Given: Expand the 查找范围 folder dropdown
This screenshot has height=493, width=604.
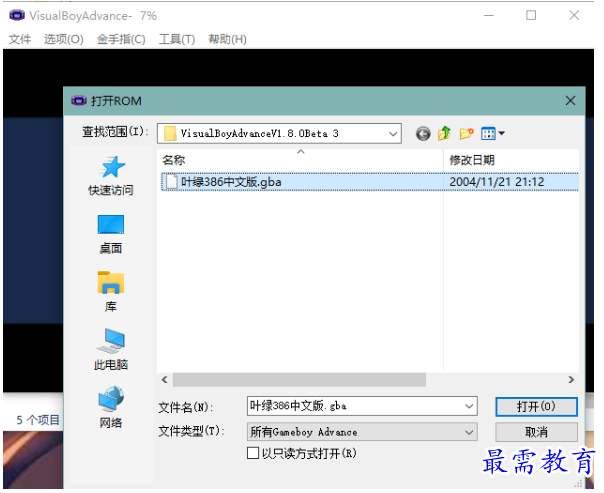Looking at the screenshot, I should tap(393, 134).
